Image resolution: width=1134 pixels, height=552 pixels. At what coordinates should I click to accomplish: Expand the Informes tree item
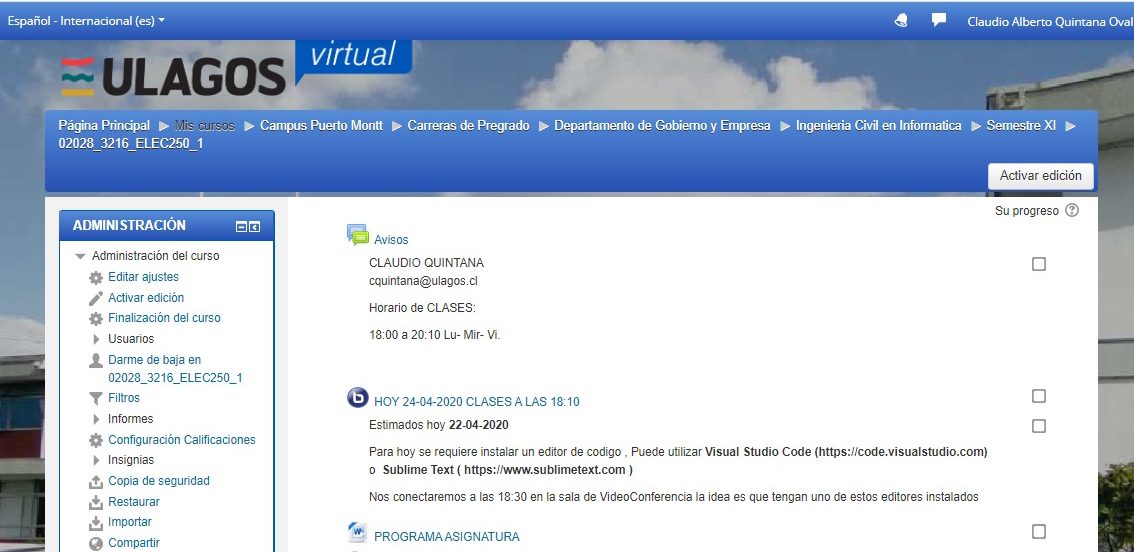[x=96, y=419]
